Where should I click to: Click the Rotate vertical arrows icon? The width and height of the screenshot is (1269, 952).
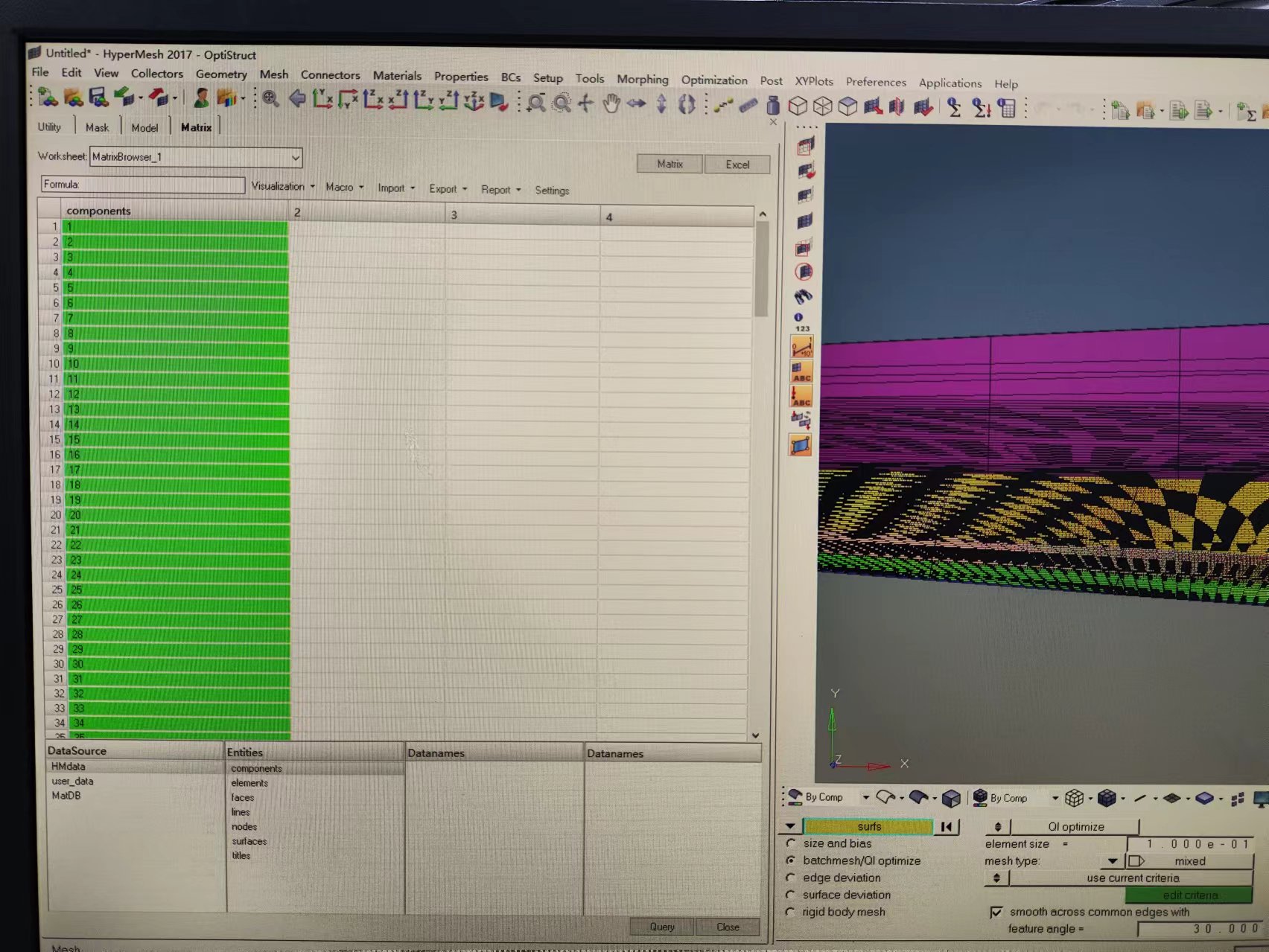point(661,104)
